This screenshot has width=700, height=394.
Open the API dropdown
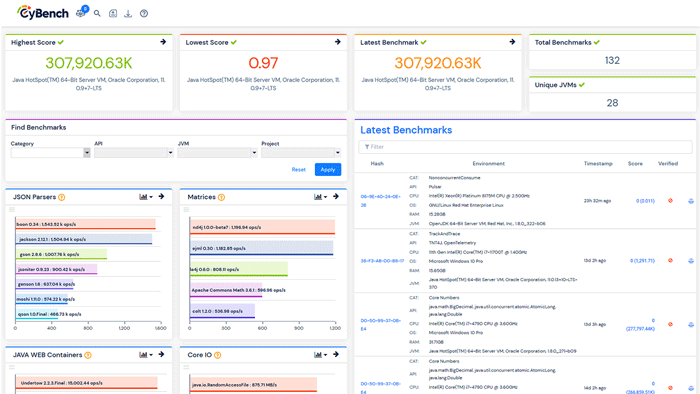pyautogui.click(x=134, y=153)
